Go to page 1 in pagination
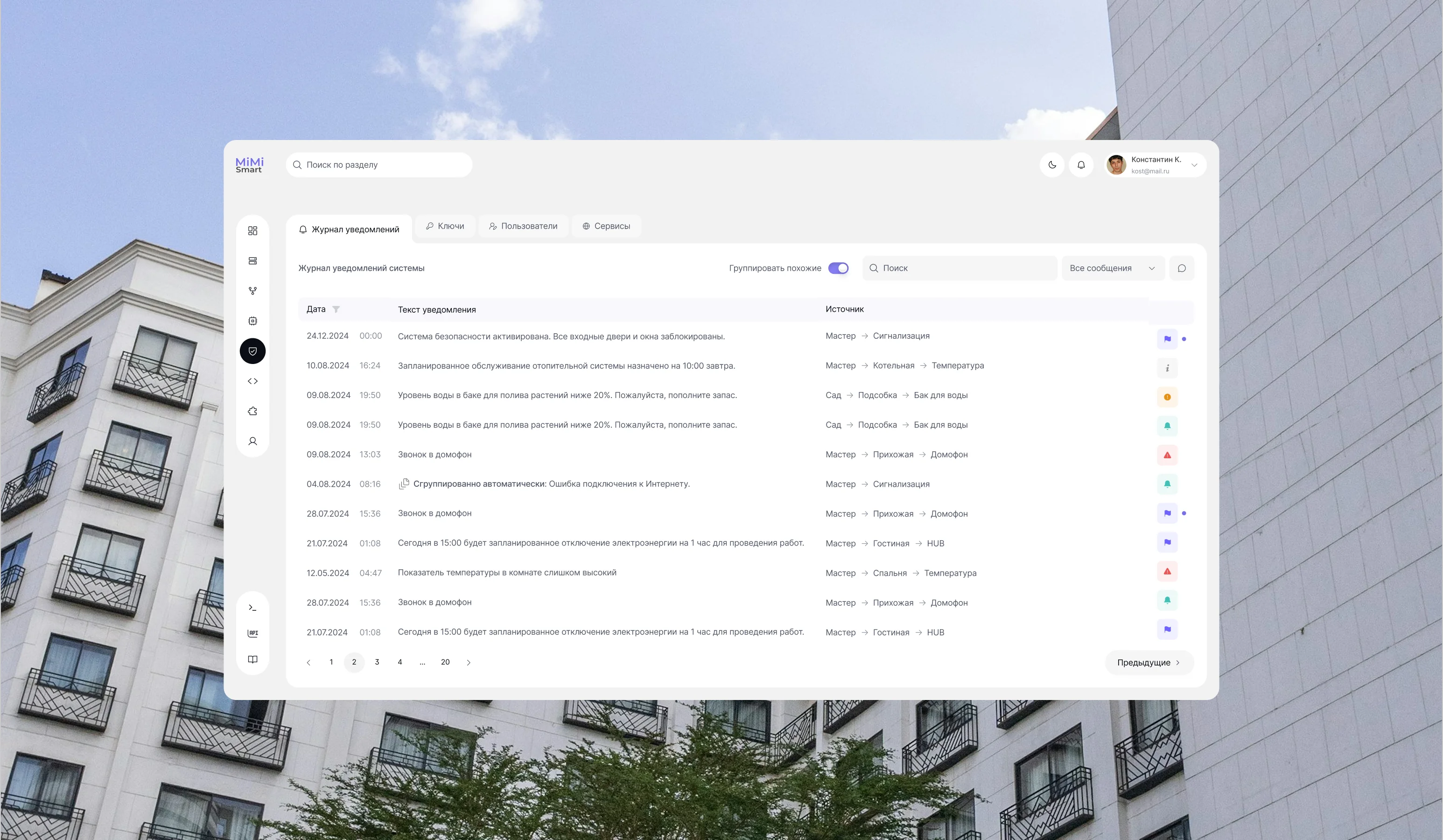 click(x=331, y=662)
